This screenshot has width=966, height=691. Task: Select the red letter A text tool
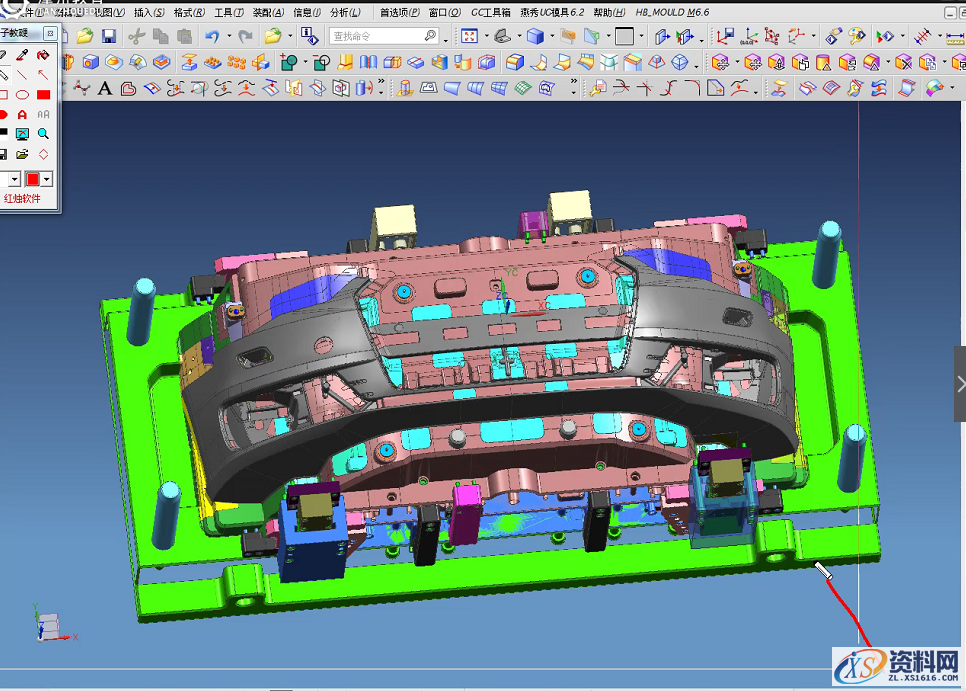pos(22,114)
